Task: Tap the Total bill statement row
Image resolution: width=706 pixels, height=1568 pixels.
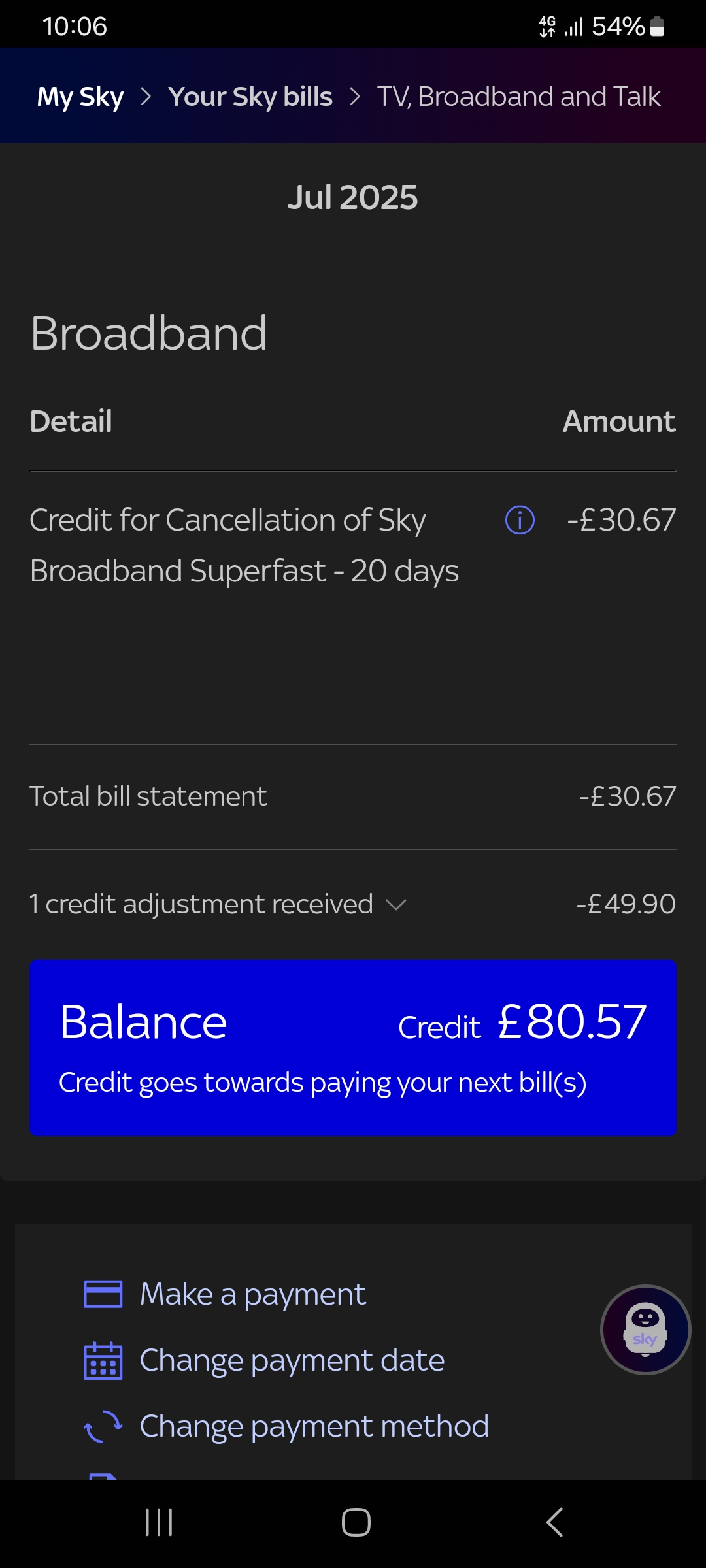Action: (x=353, y=796)
